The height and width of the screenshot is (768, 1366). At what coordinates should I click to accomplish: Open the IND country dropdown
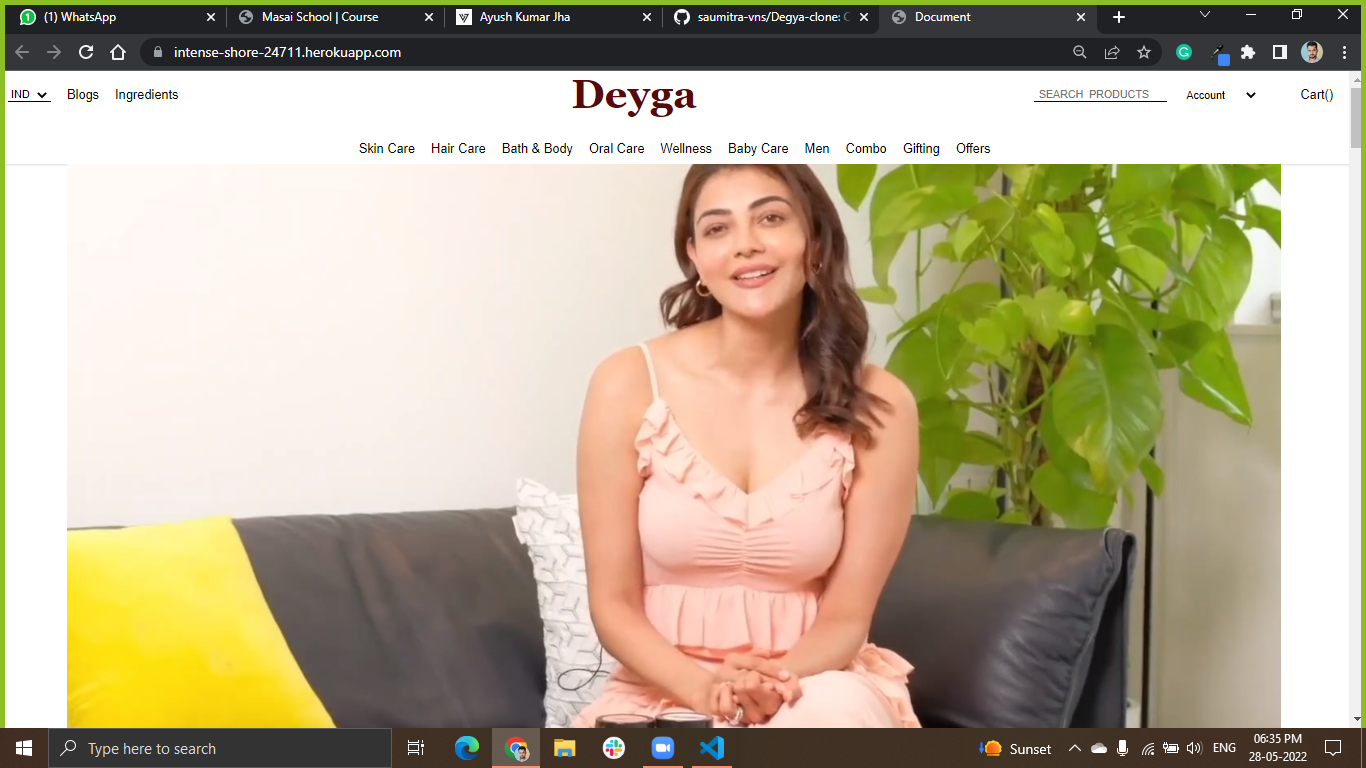pyautogui.click(x=29, y=95)
